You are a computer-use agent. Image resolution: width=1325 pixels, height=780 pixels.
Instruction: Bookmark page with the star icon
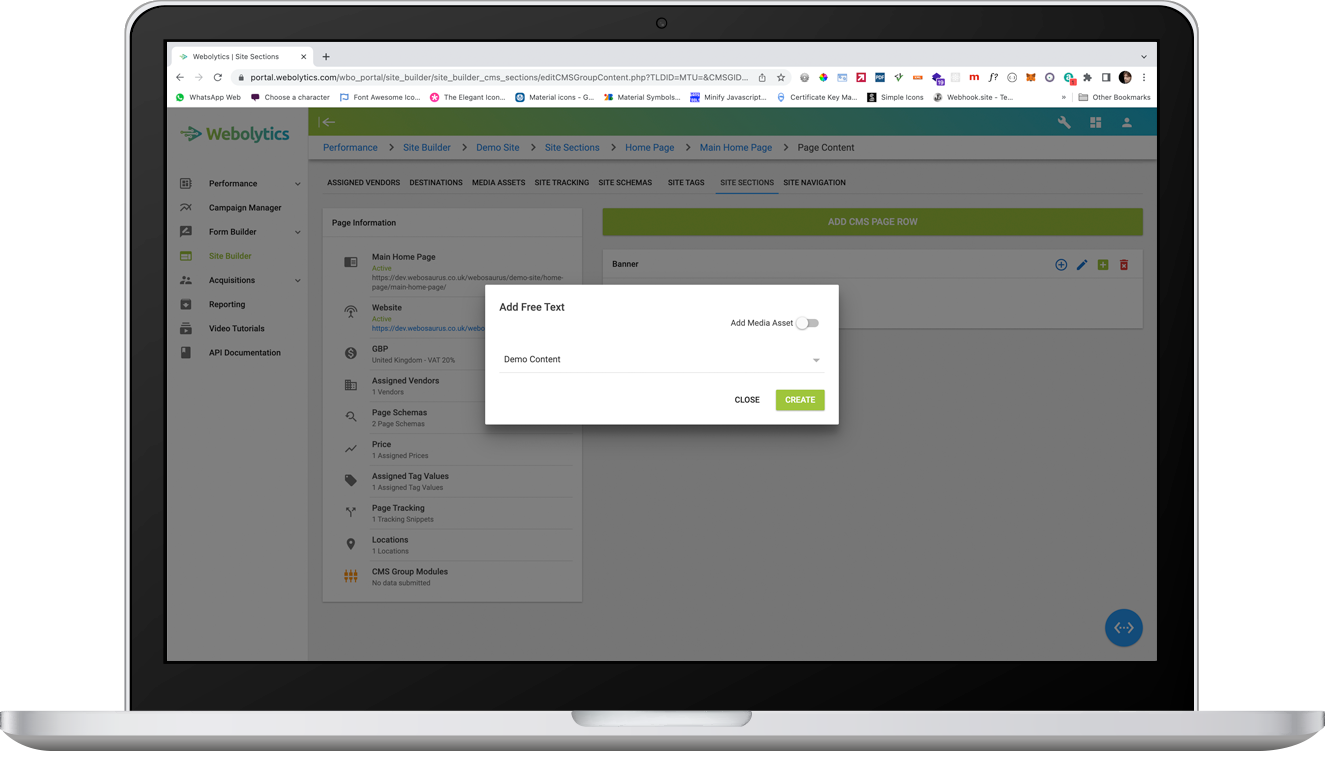pyautogui.click(x=781, y=77)
